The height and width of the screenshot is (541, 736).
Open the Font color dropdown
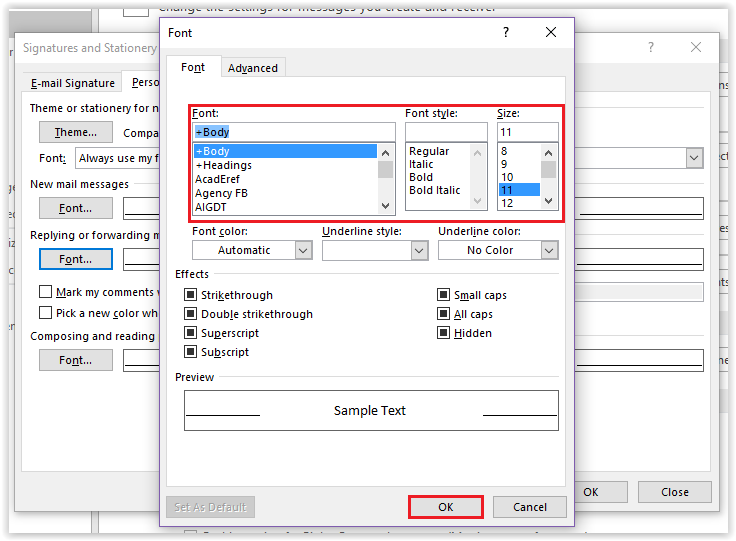304,250
